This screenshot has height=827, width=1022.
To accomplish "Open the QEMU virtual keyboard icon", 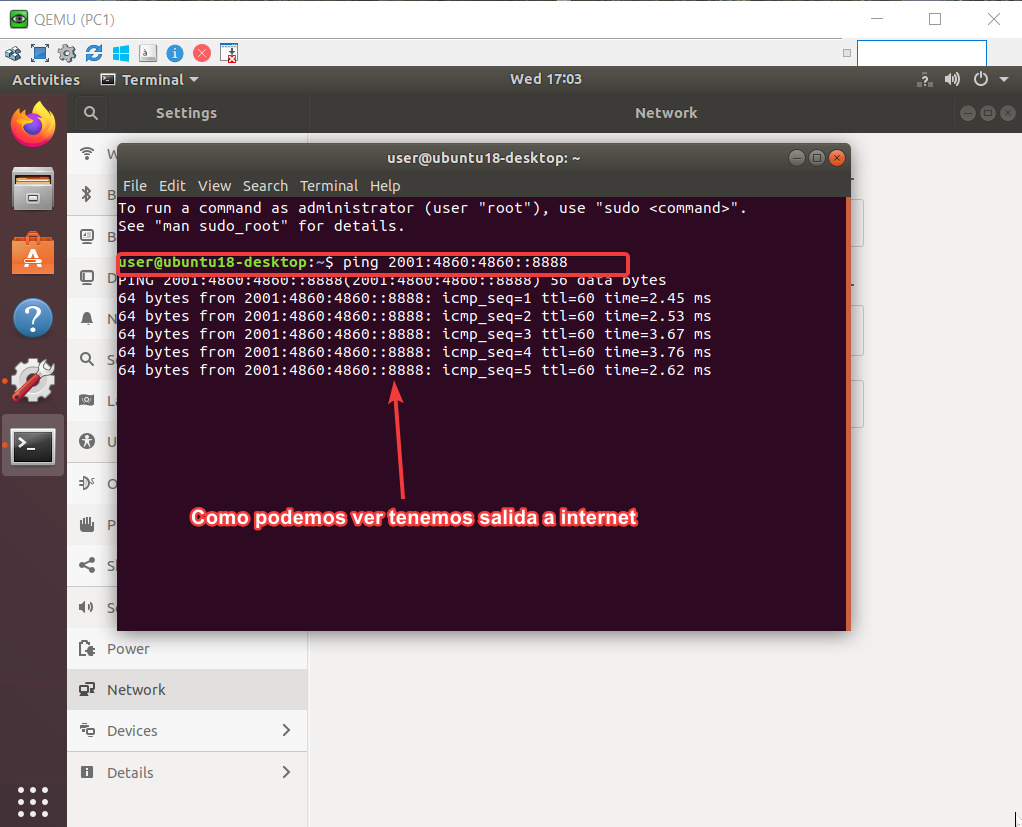I will click(148, 52).
